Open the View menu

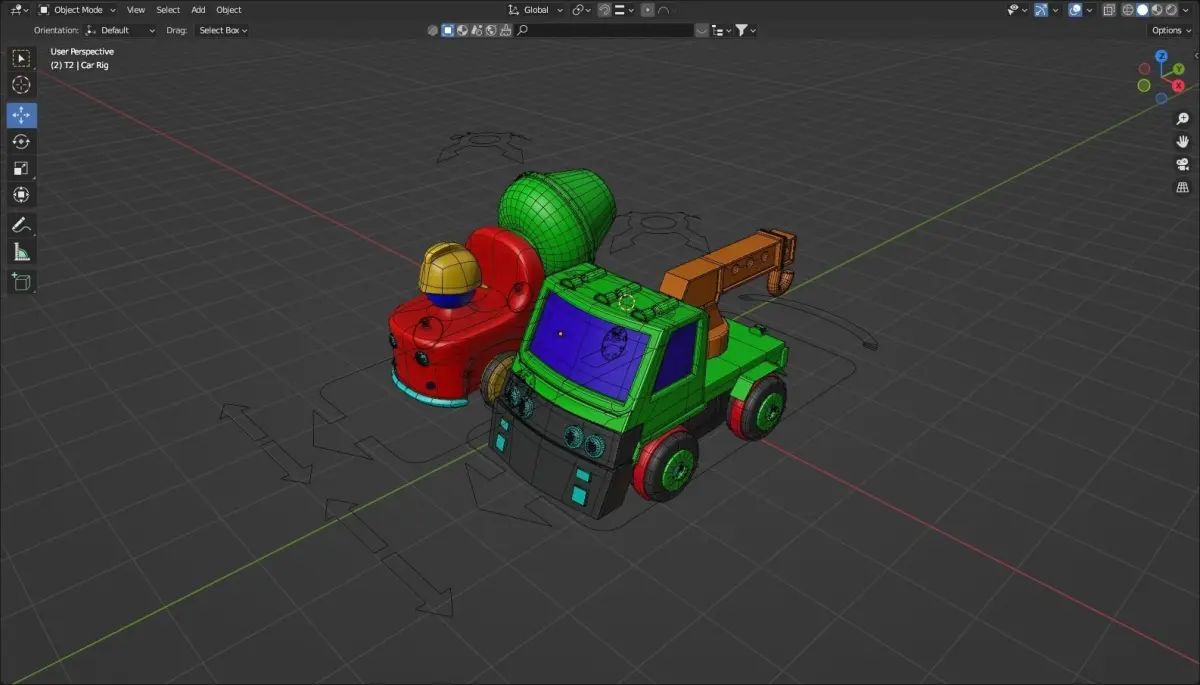tap(136, 10)
